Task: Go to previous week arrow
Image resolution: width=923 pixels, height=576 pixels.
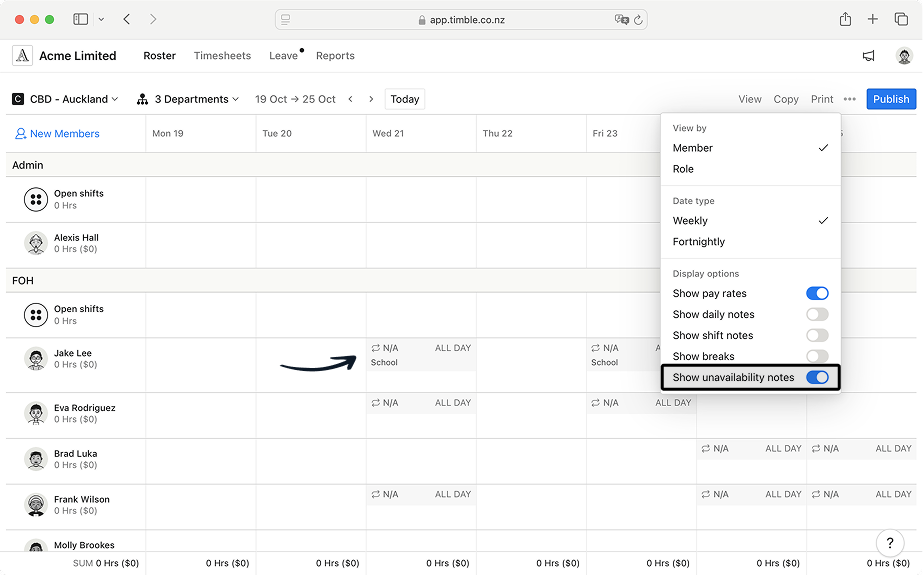Action: point(351,99)
